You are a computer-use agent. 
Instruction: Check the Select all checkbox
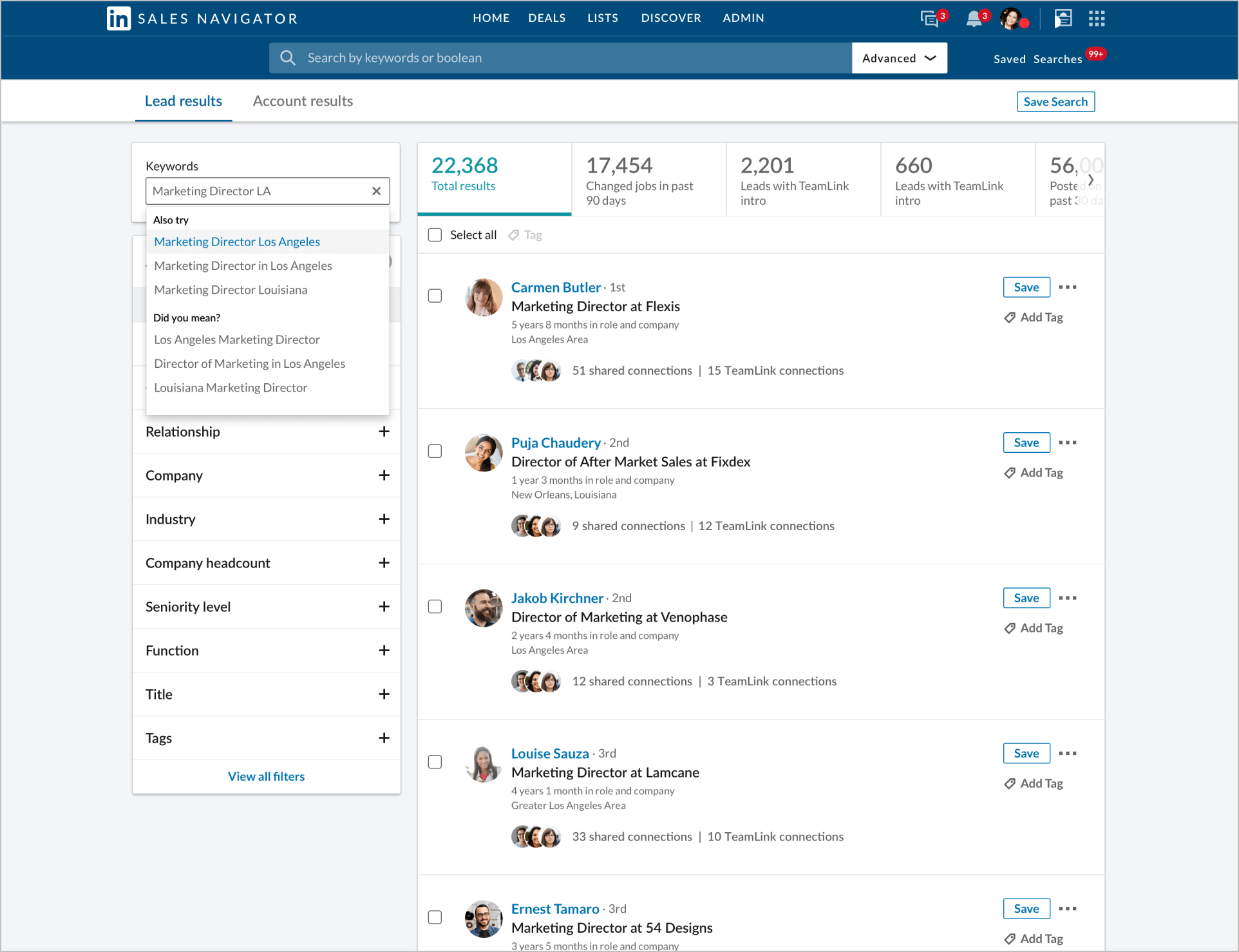(x=435, y=235)
